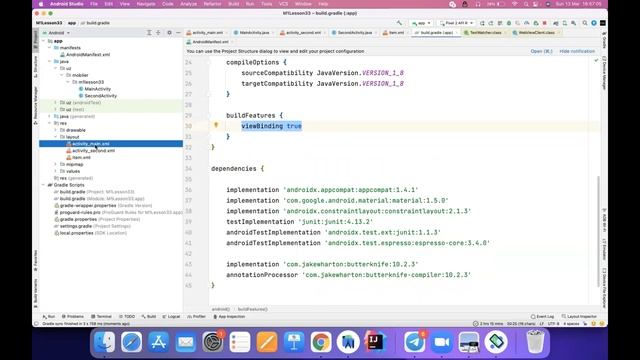Click the red Stop button in toolbar
The height and width of the screenshot is (360, 640).
click(x=544, y=23)
